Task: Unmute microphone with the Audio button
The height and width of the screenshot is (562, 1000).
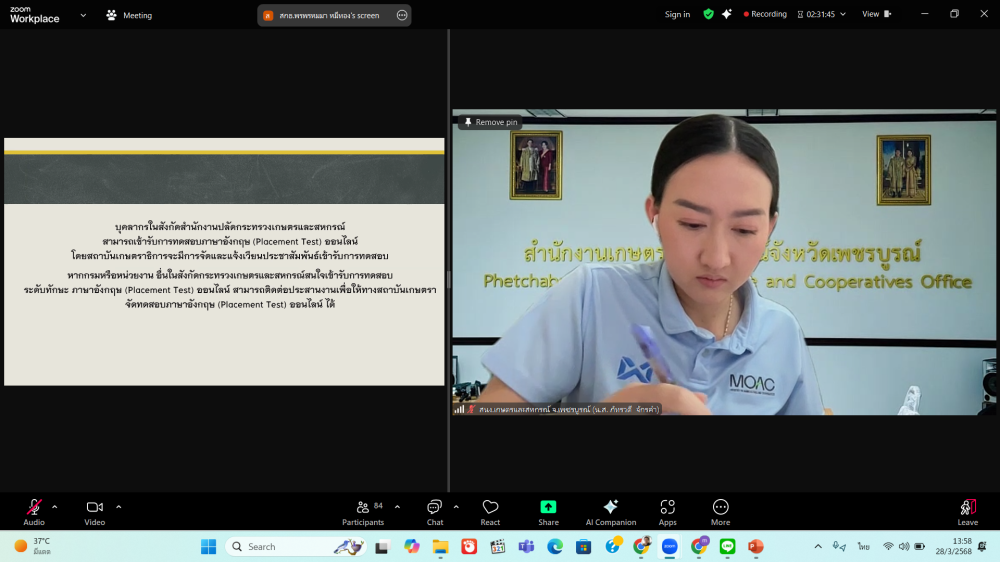Action: [34, 511]
